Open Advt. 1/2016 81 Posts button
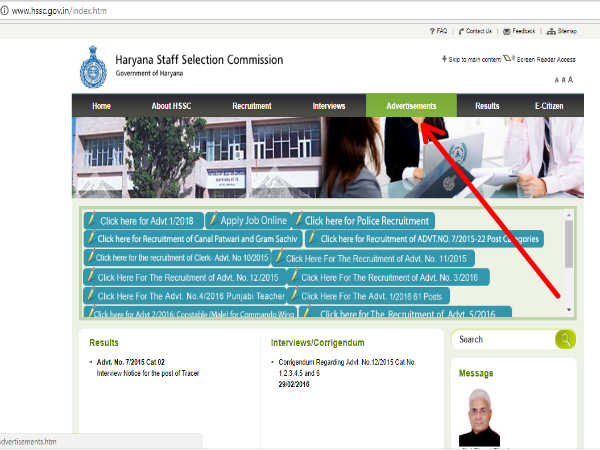600x450 pixels. pyautogui.click(x=368, y=296)
